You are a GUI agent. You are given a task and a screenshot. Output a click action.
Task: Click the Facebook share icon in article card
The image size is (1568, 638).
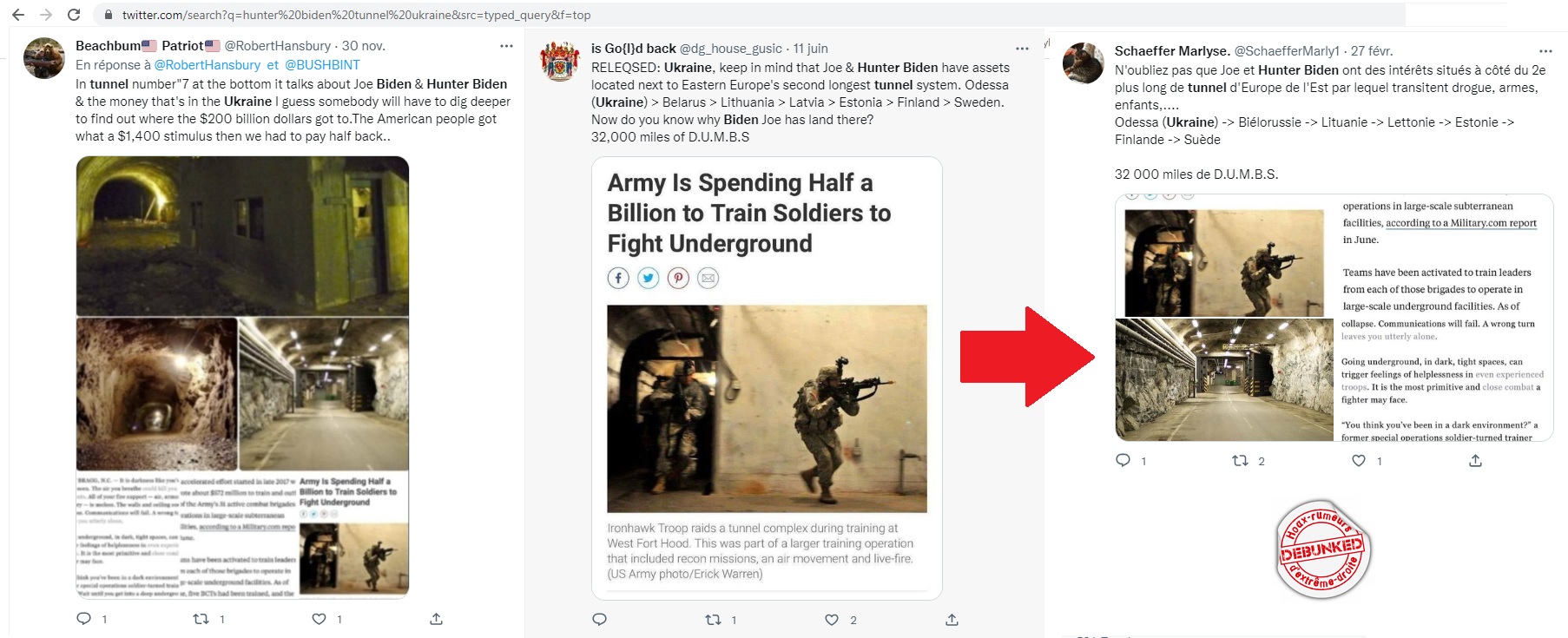[617, 278]
